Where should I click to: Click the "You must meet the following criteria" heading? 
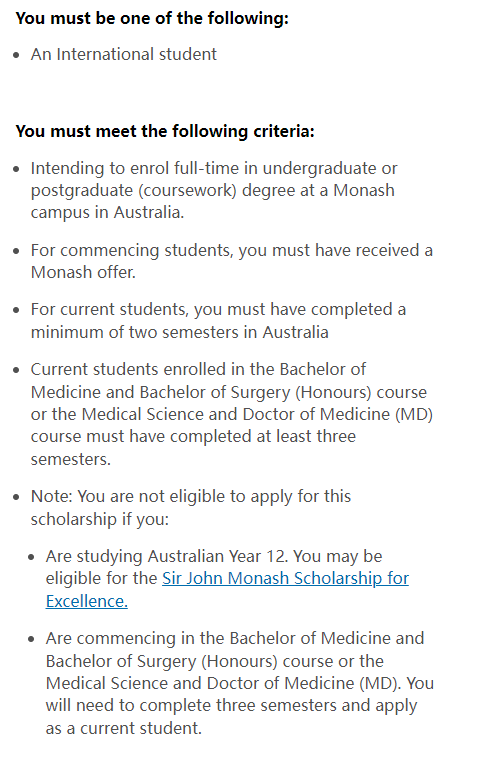pos(165,131)
